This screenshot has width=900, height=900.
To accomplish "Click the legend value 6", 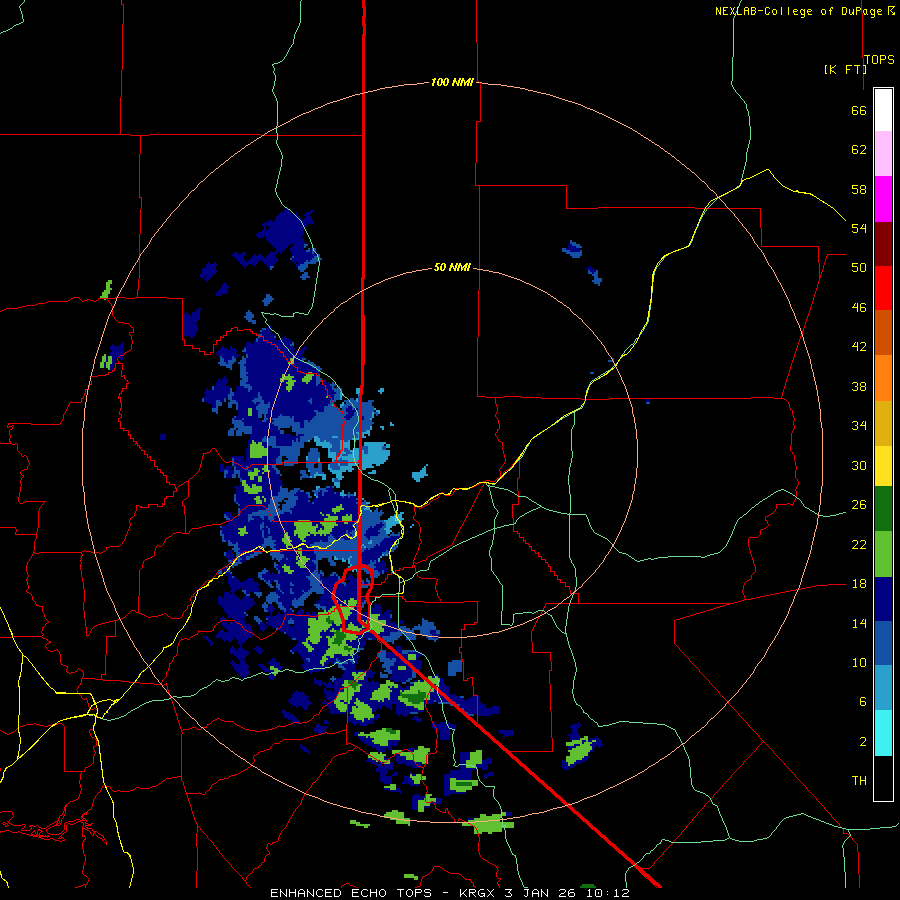I will tap(862, 702).
